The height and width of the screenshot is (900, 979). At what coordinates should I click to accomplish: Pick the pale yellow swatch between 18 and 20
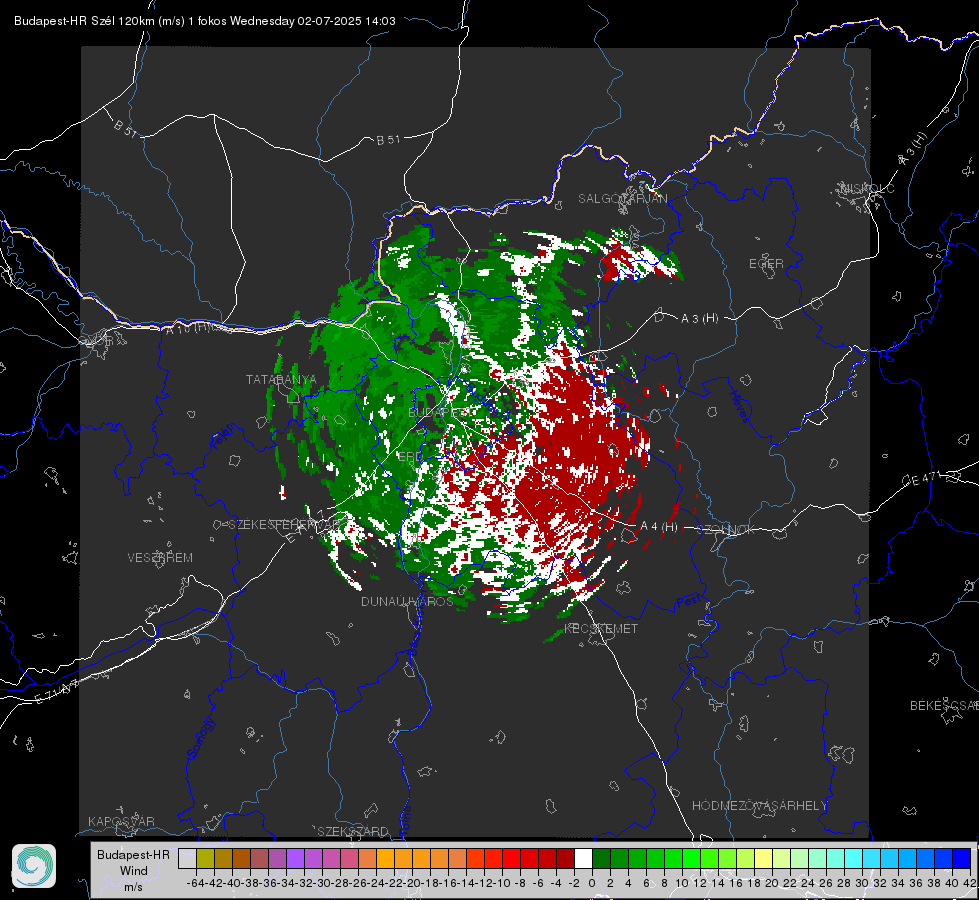click(x=763, y=859)
